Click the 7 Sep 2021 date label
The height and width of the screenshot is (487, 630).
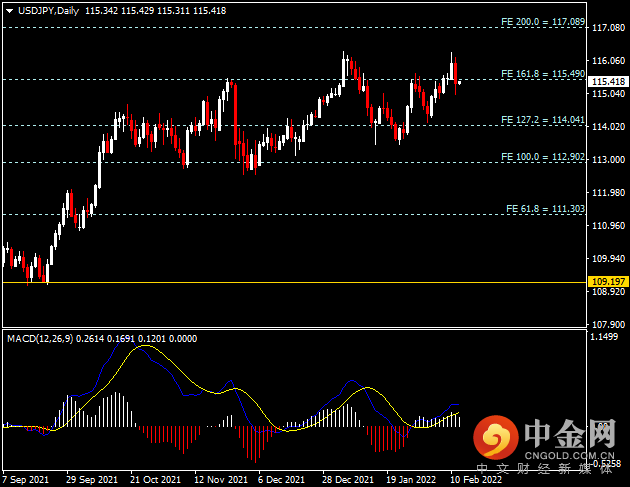tap(25, 480)
